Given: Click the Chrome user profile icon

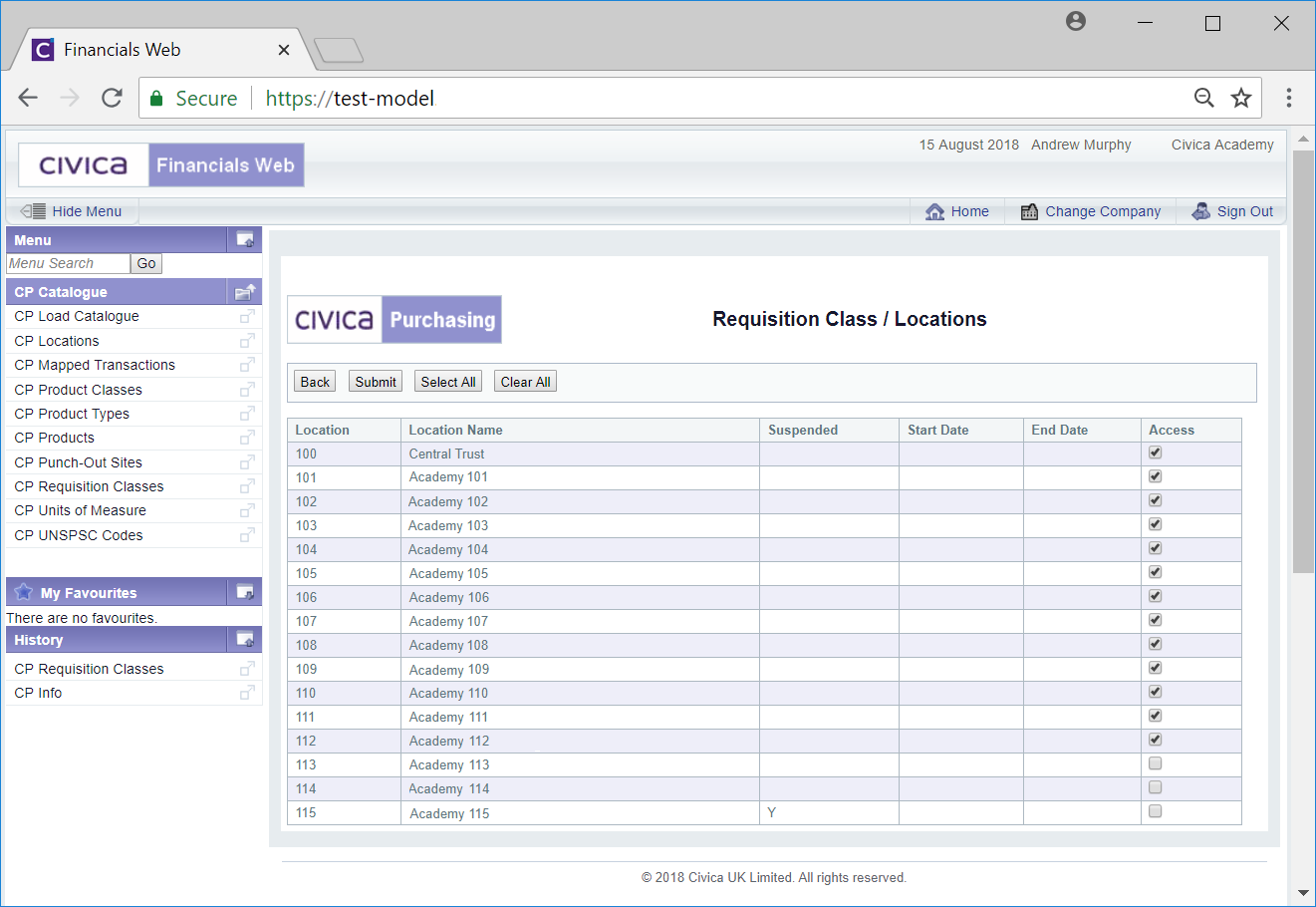Looking at the screenshot, I should click(1076, 21).
